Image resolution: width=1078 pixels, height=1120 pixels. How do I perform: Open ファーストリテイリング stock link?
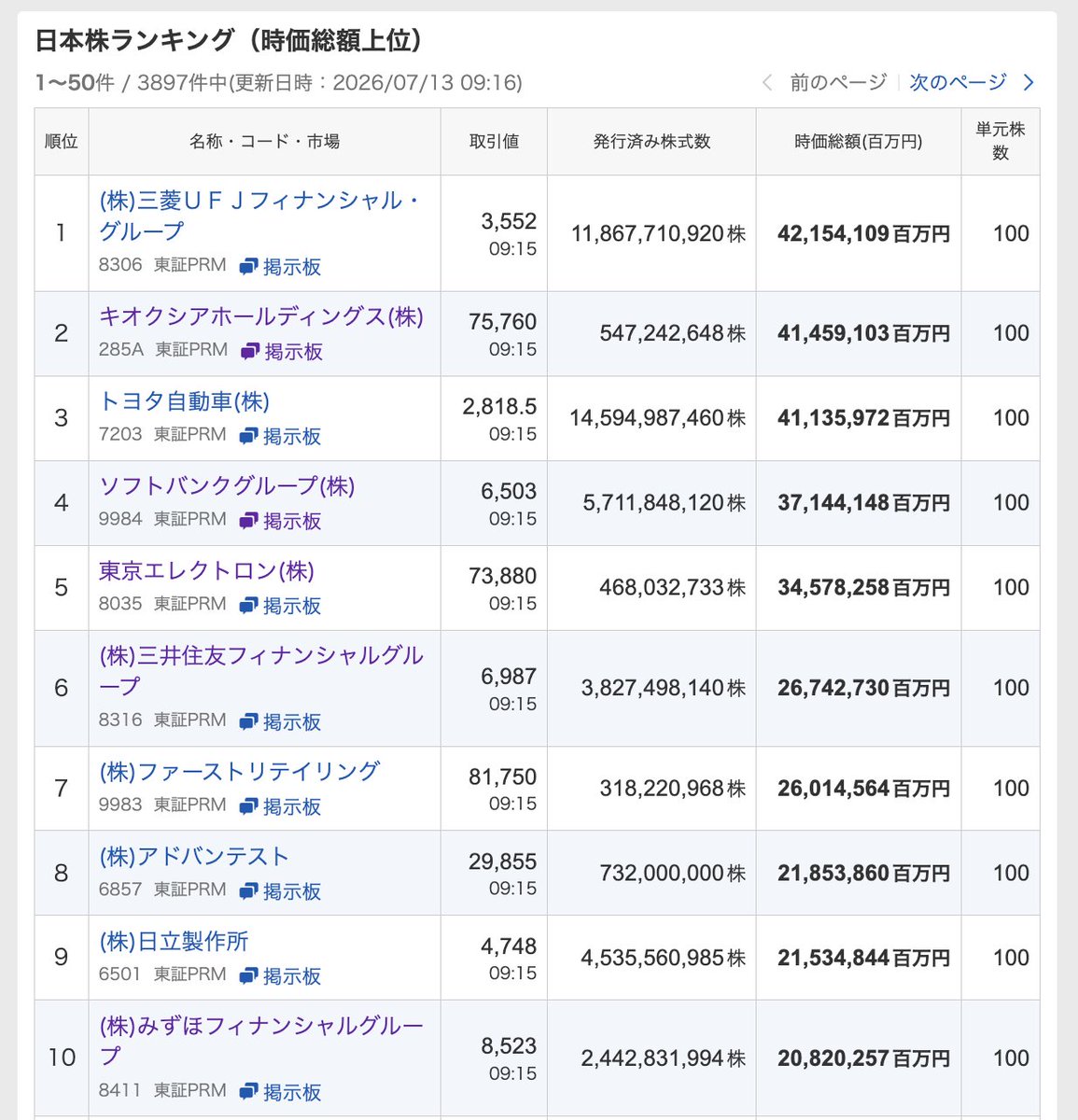click(239, 771)
